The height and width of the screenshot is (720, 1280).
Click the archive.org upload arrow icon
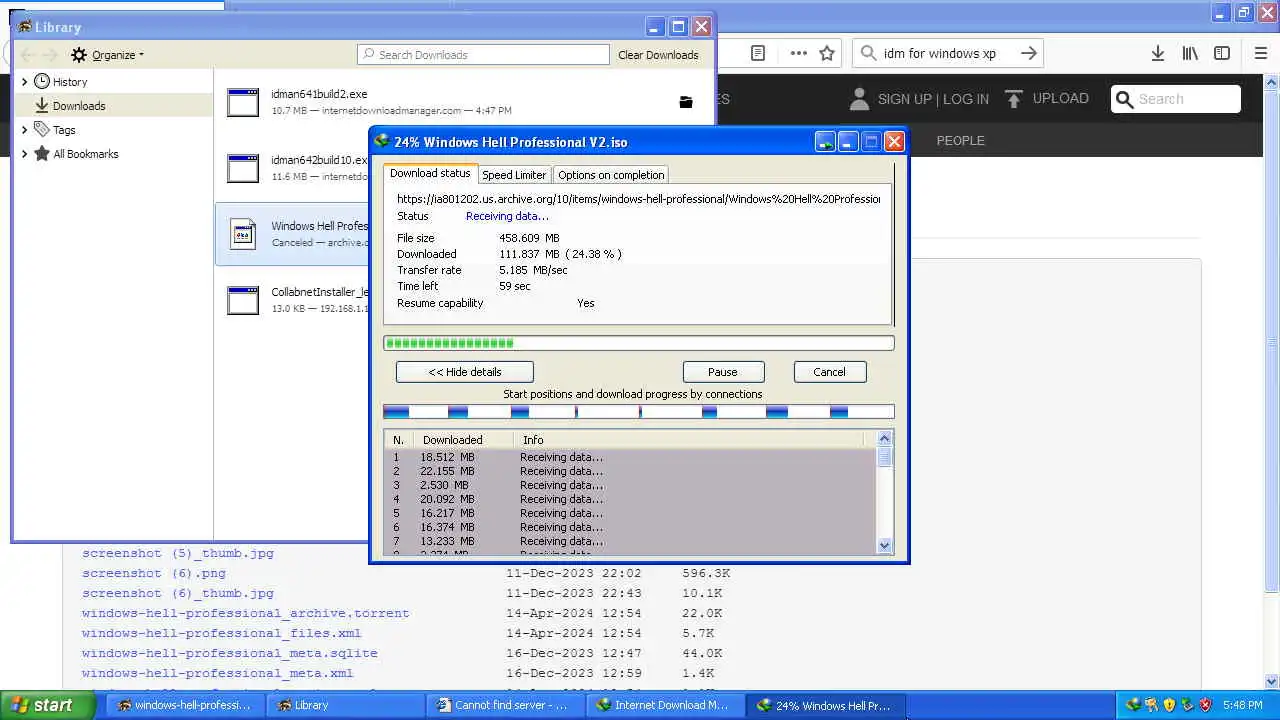1014,98
